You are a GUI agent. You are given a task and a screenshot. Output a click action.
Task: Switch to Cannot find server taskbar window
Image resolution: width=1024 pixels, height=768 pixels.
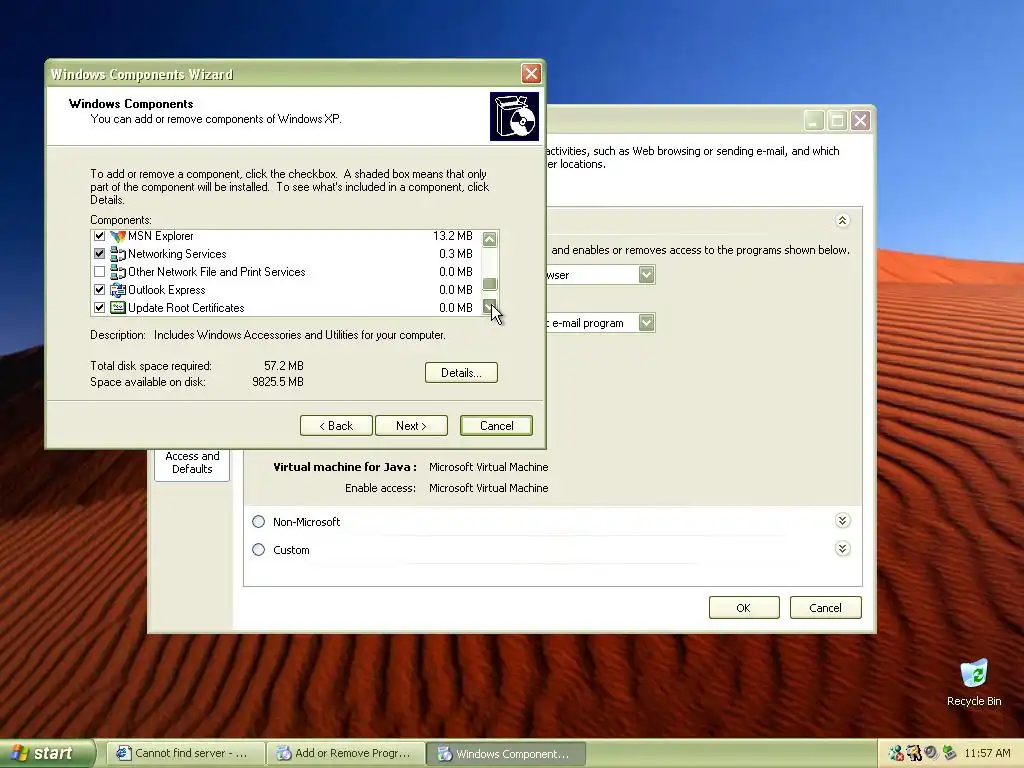tap(185, 754)
